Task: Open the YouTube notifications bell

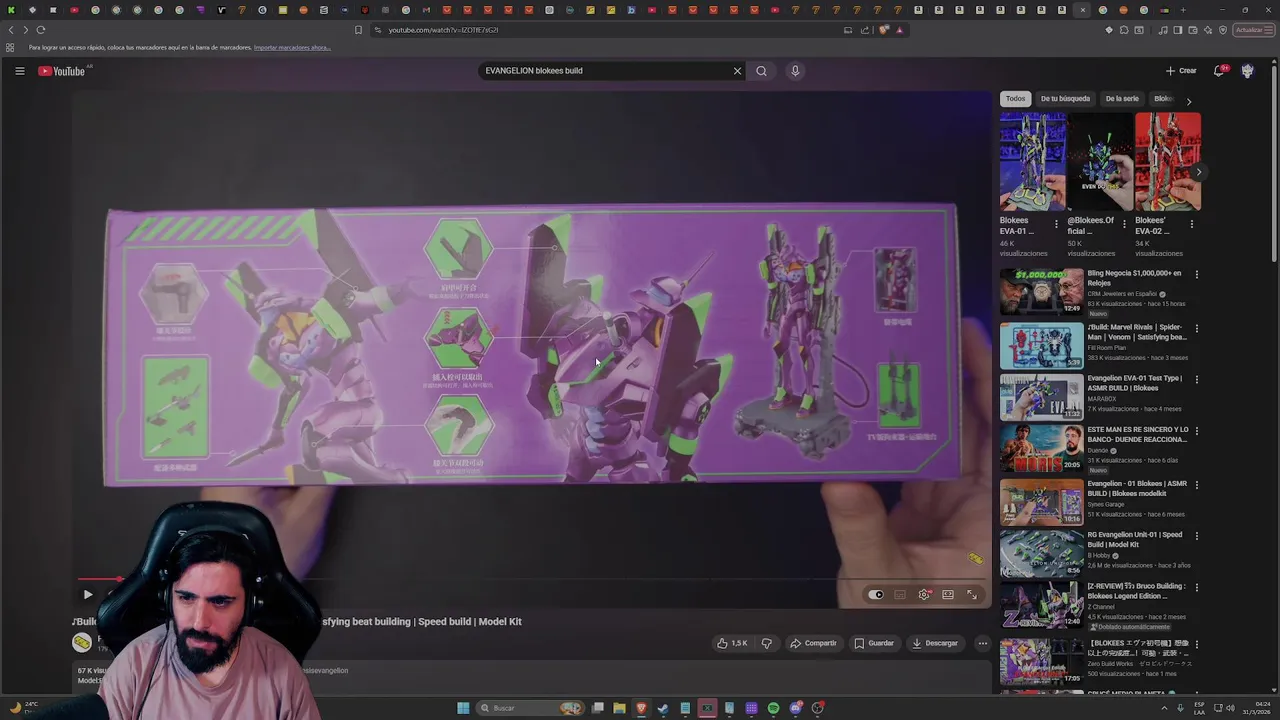Action: pyautogui.click(x=1219, y=71)
